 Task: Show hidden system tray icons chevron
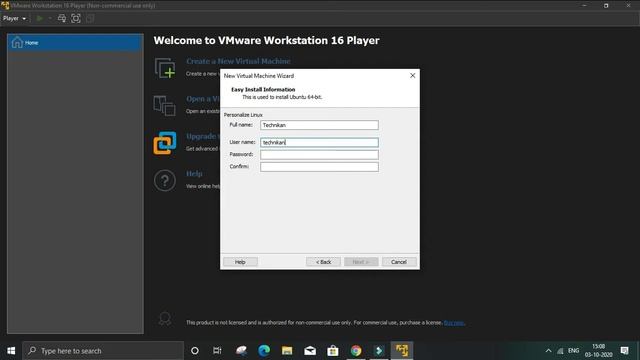(548, 351)
